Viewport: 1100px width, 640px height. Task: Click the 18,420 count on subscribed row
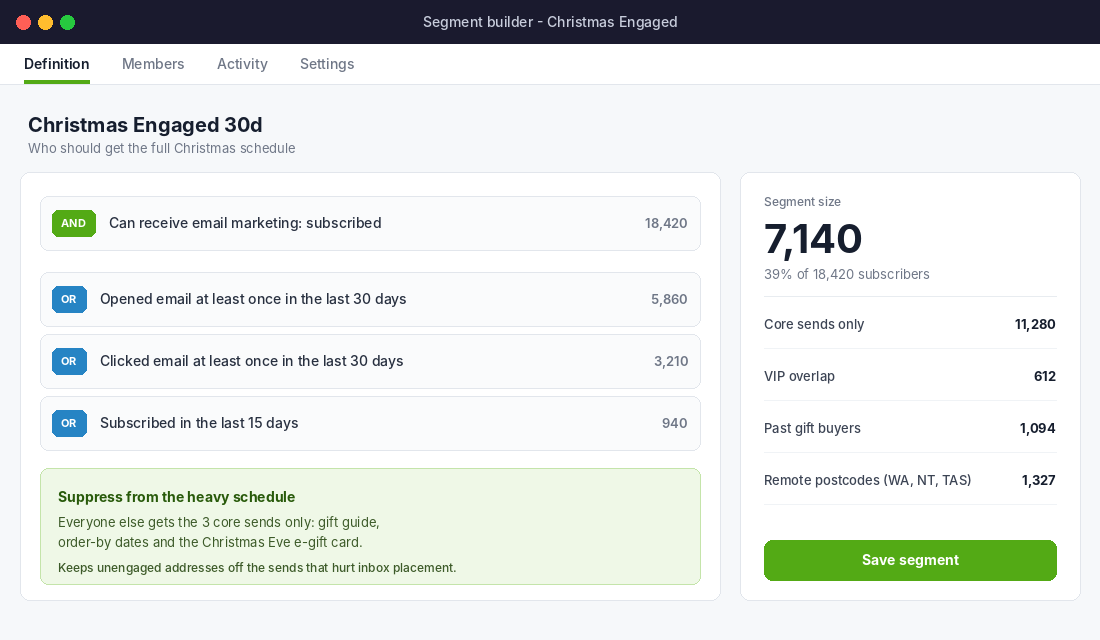click(x=666, y=223)
